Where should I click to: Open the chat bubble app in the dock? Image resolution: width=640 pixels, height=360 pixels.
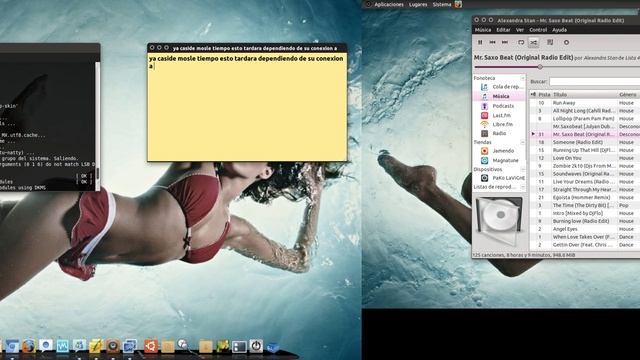(x=46, y=346)
